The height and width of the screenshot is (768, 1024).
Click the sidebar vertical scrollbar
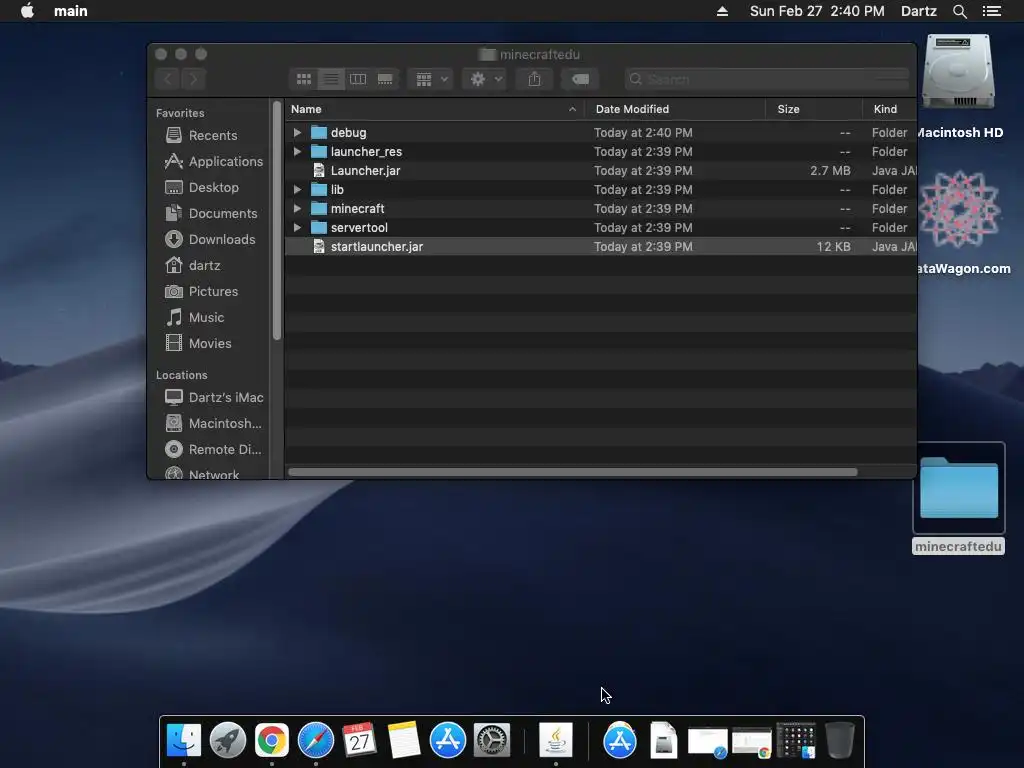[277, 221]
